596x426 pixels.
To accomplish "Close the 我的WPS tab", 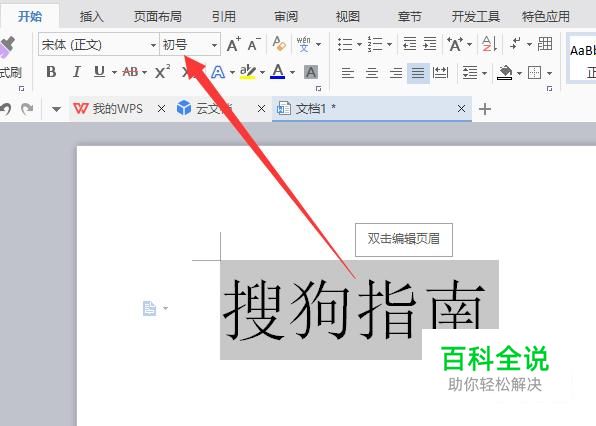I will click(x=161, y=109).
